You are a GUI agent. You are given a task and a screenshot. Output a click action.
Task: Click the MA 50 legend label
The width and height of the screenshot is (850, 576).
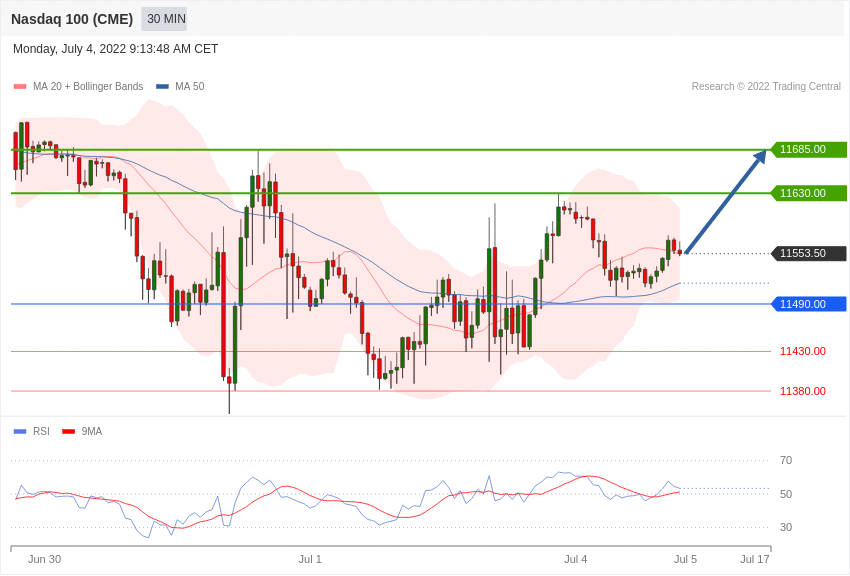coord(190,87)
